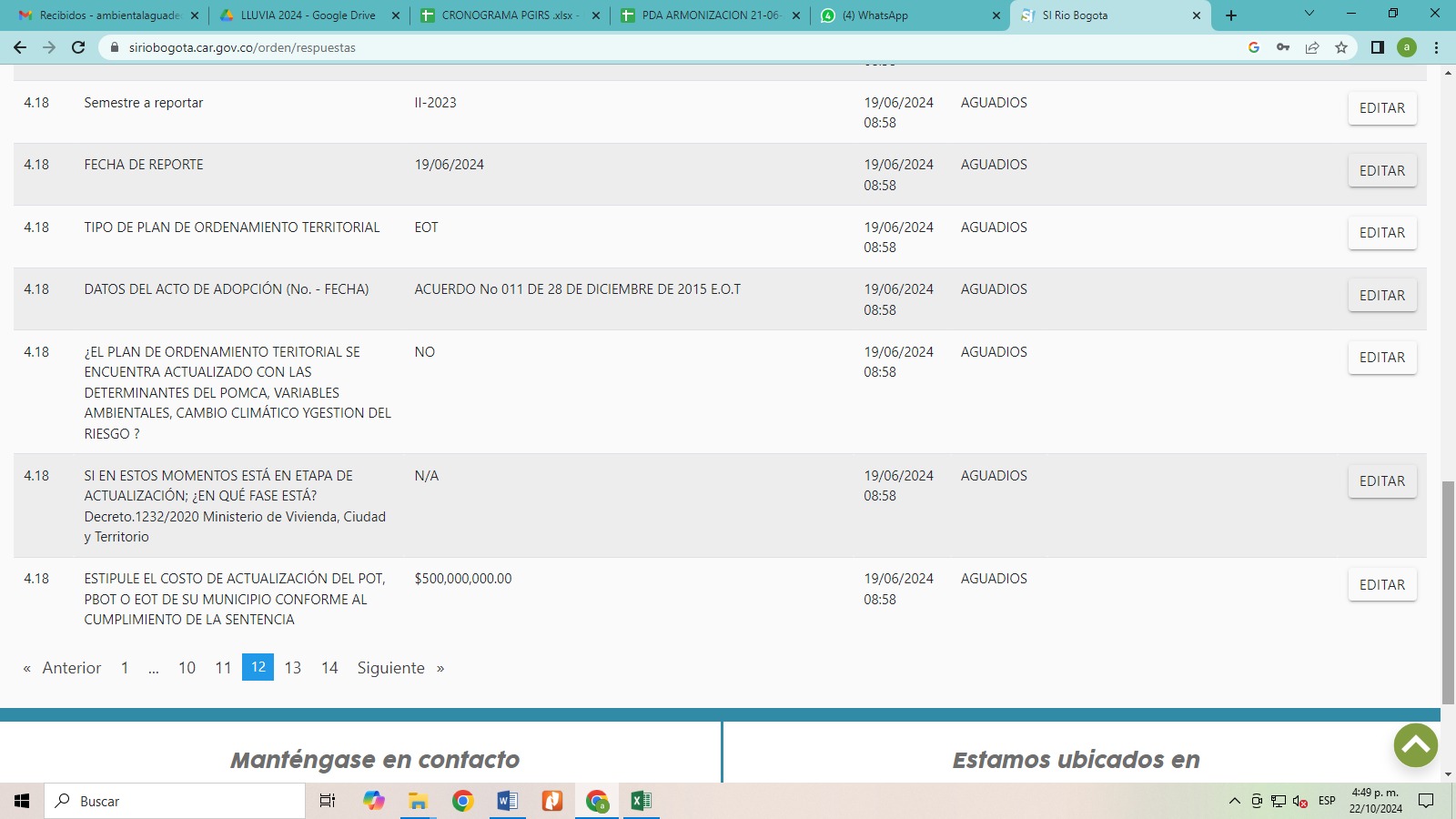1456x819 pixels.
Task: Bookmark this page with the star icon
Action: 1341,47
